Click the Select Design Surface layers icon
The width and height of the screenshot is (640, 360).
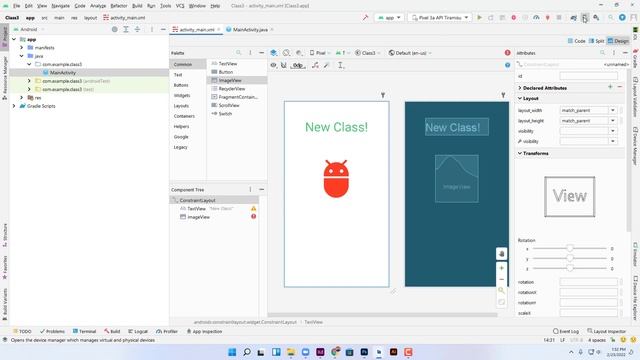pos(274,53)
